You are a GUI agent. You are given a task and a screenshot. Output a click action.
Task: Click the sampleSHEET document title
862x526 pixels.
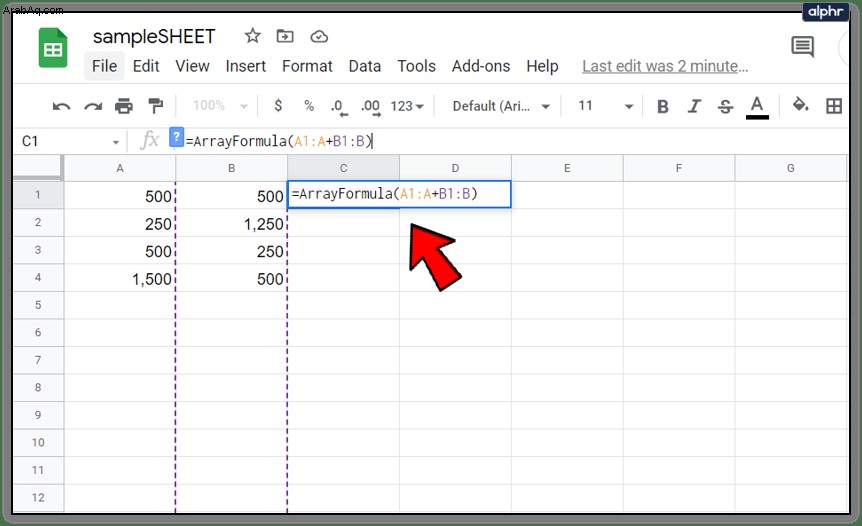point(154,37)
